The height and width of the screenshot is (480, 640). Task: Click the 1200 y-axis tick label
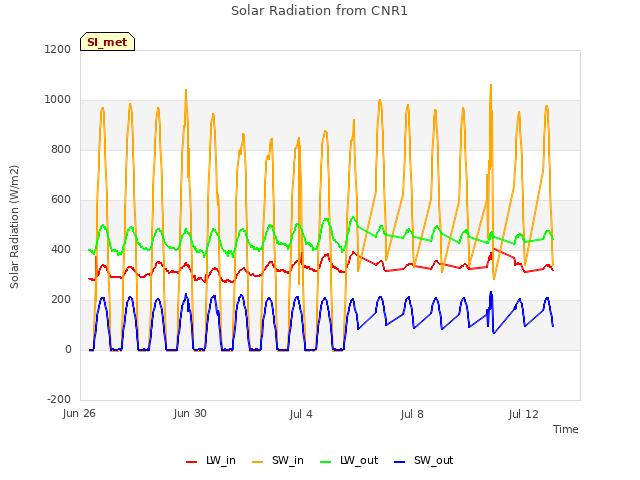point(58,49)
